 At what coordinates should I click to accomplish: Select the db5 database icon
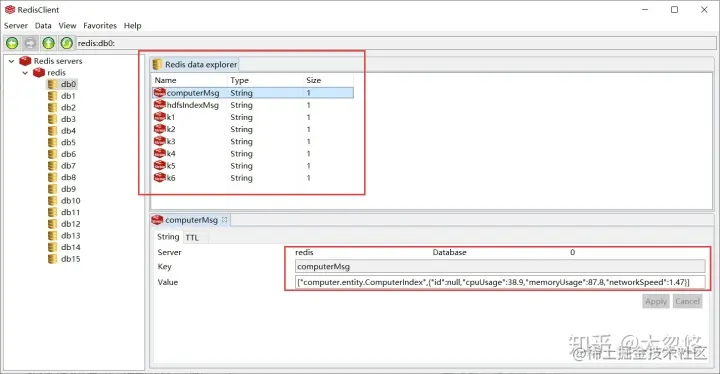tap(52, 142)
